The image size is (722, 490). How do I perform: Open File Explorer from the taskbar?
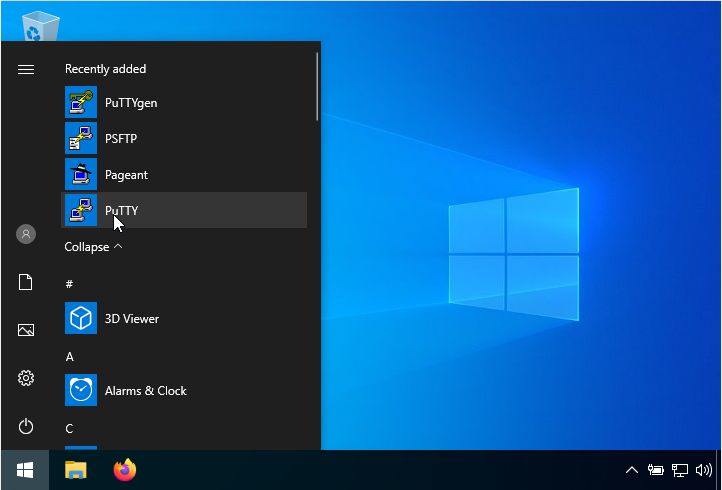[x=76, y=470]
